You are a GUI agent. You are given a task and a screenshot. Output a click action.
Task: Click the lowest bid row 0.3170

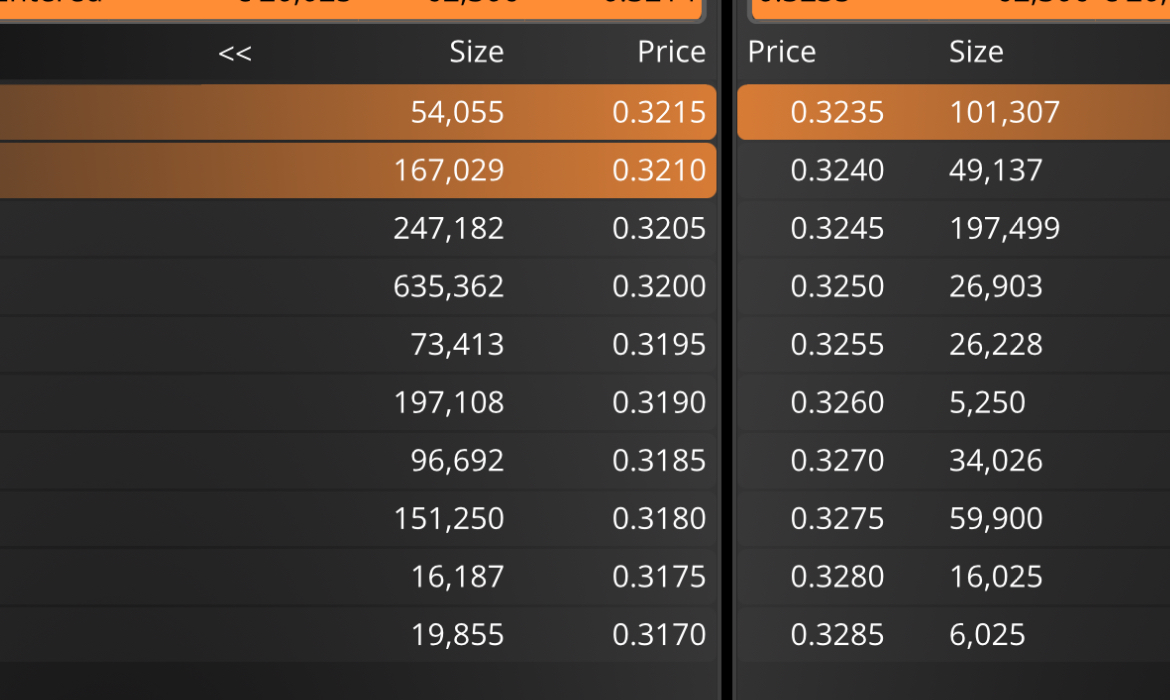click(358, 635)
